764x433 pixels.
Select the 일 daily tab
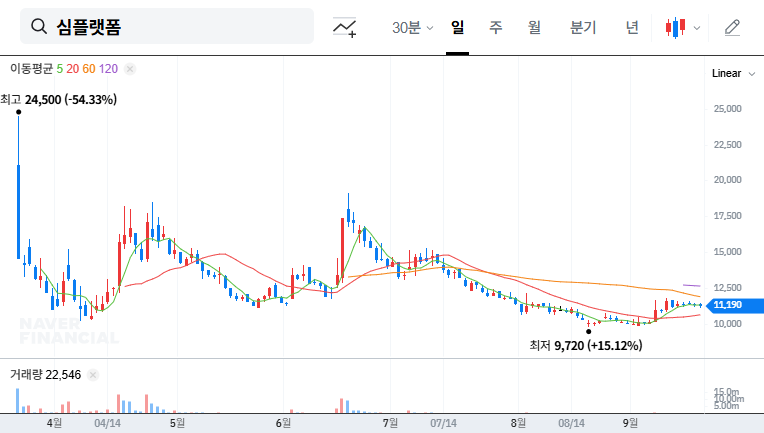(x=457, y=27)
